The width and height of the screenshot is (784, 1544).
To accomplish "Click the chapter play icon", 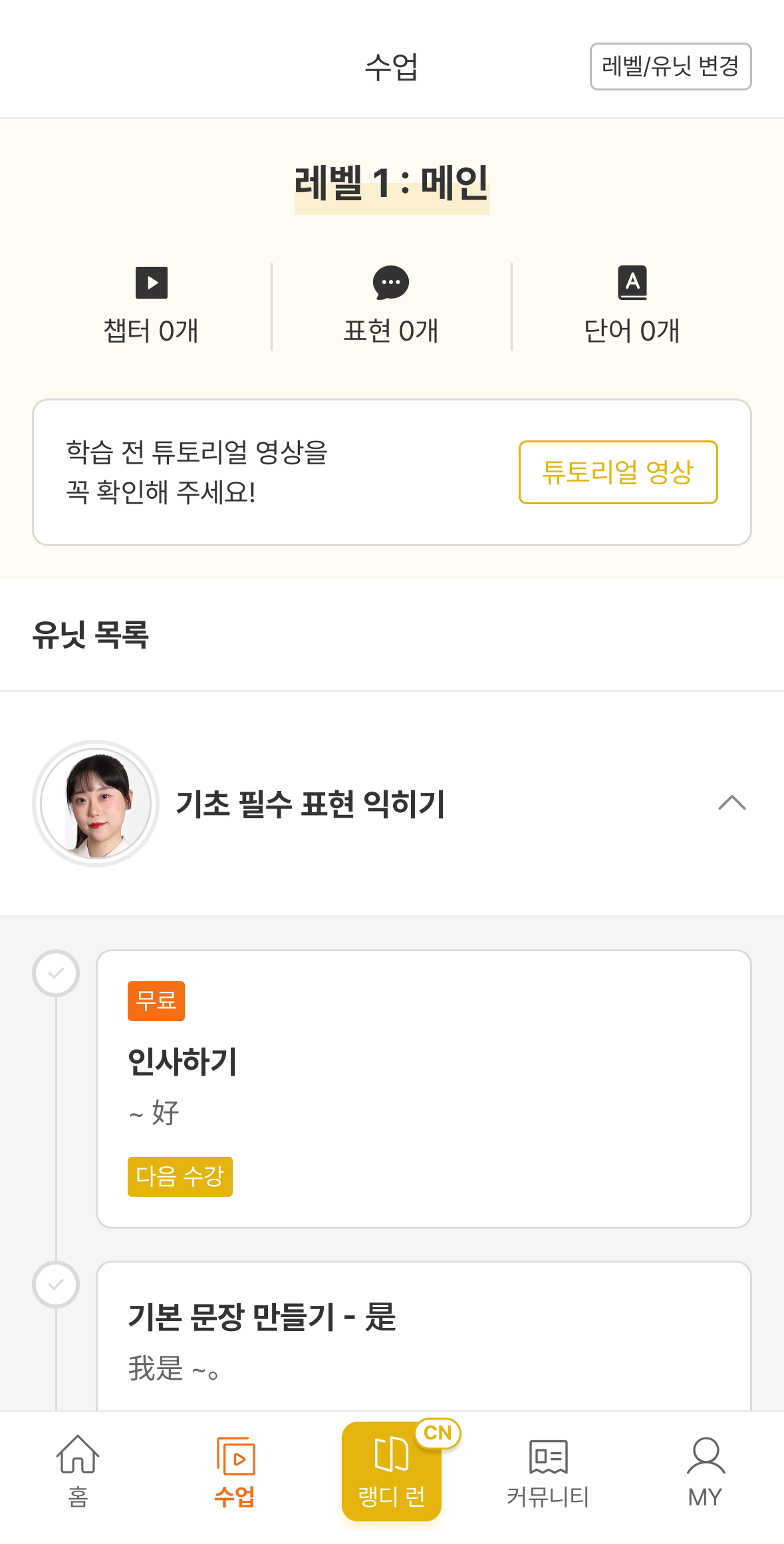I will tap(152, 283).
